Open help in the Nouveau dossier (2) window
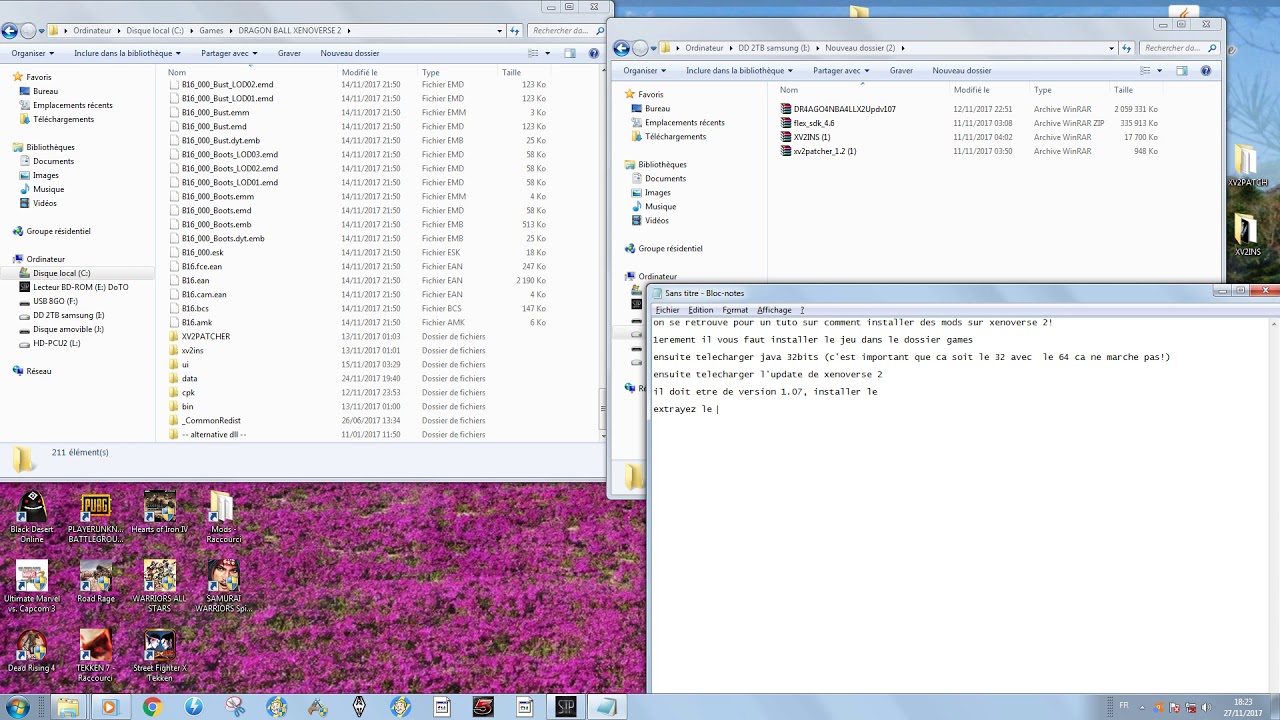This screenshot has width=1280, height=720. pos(1206,71)
